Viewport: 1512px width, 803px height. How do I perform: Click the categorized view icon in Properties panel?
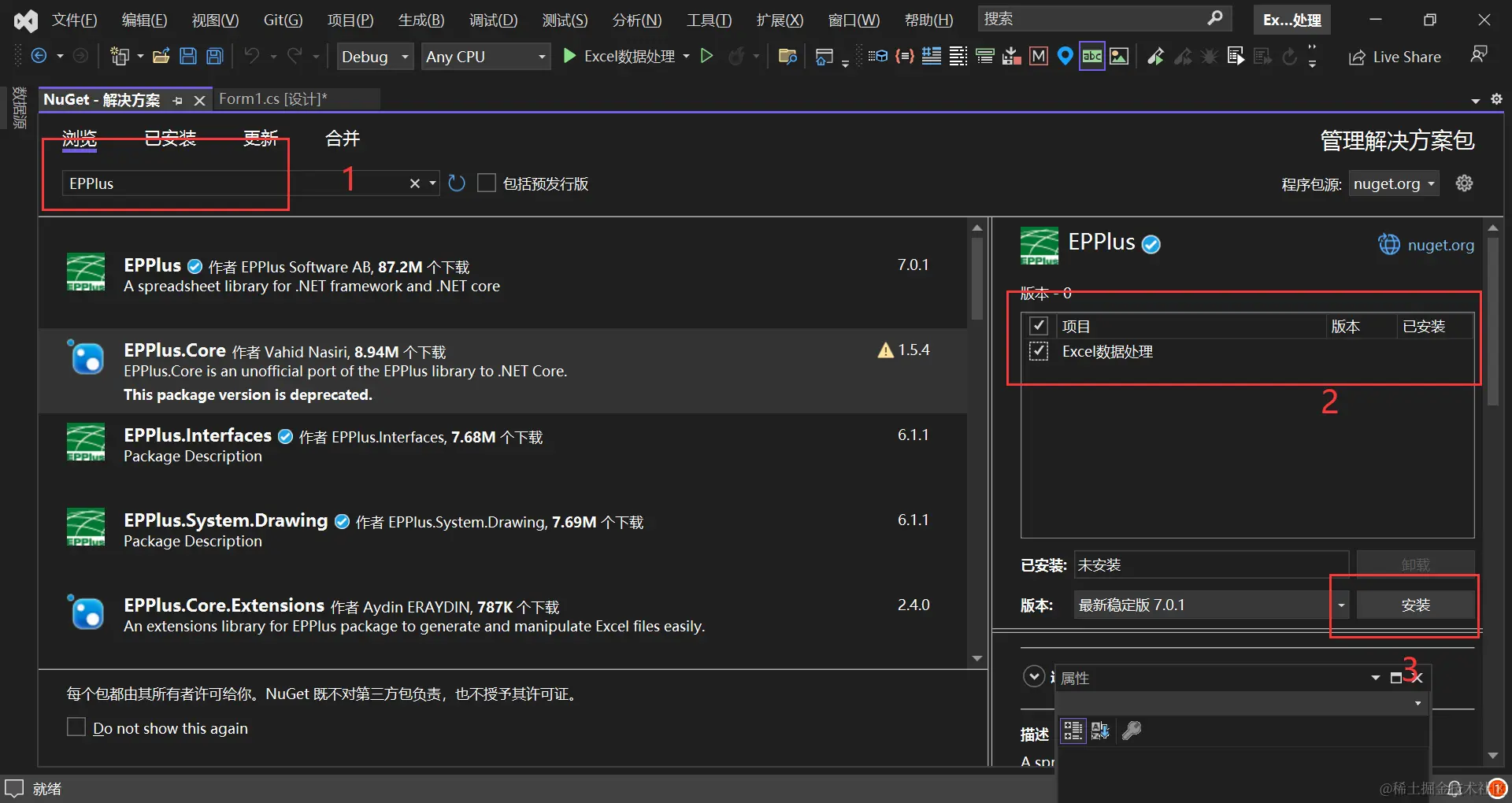click(1073, 731)
